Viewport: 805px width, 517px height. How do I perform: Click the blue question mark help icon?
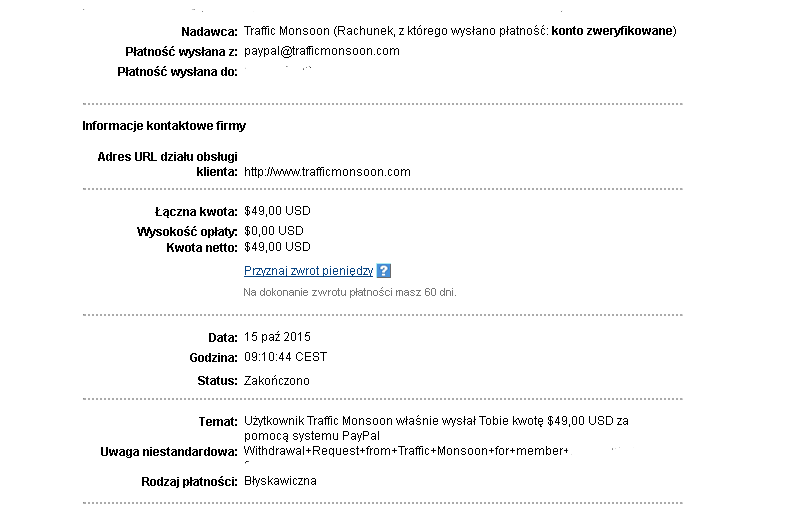pyautogui.click(x=384, y=271)
